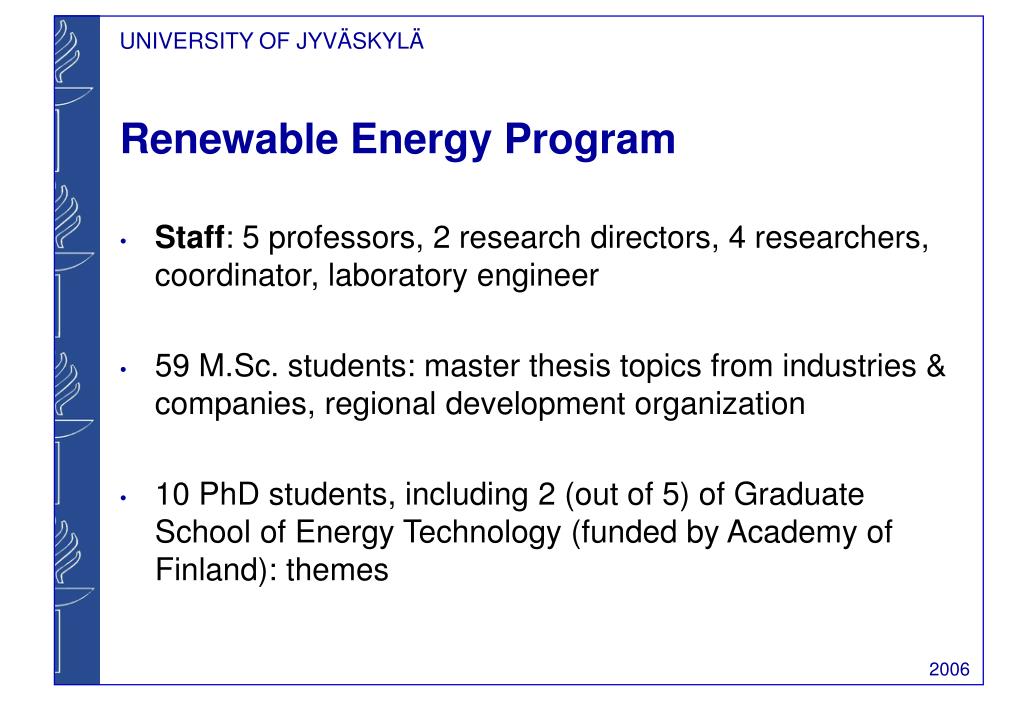This screenshot has width=1023, height=708.
Task: Click the bullet before 59 M.Sc. students
Action: 123,370
